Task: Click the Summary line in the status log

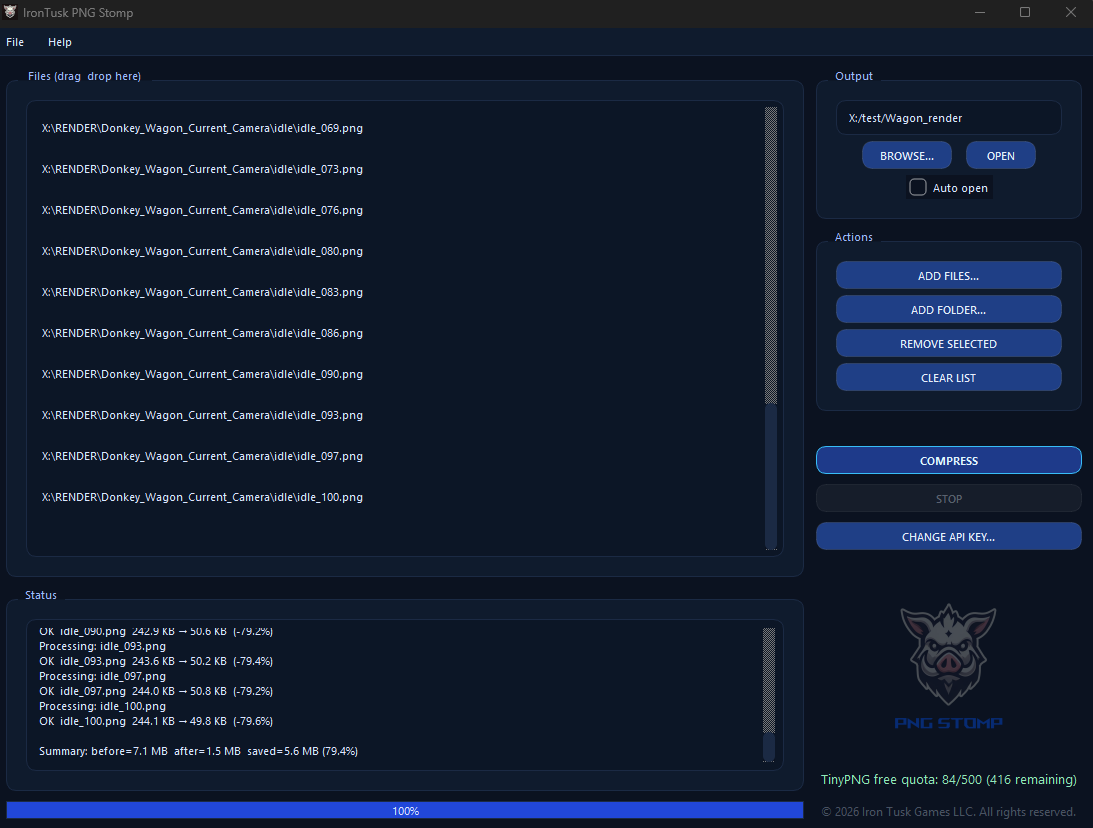Action: click(x=199, y=751)
